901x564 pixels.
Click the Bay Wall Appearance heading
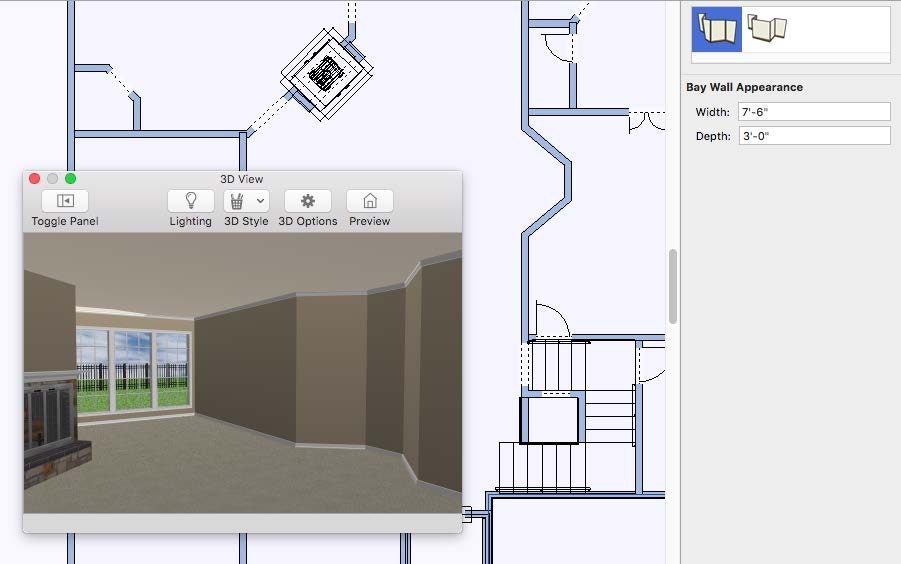744,87
